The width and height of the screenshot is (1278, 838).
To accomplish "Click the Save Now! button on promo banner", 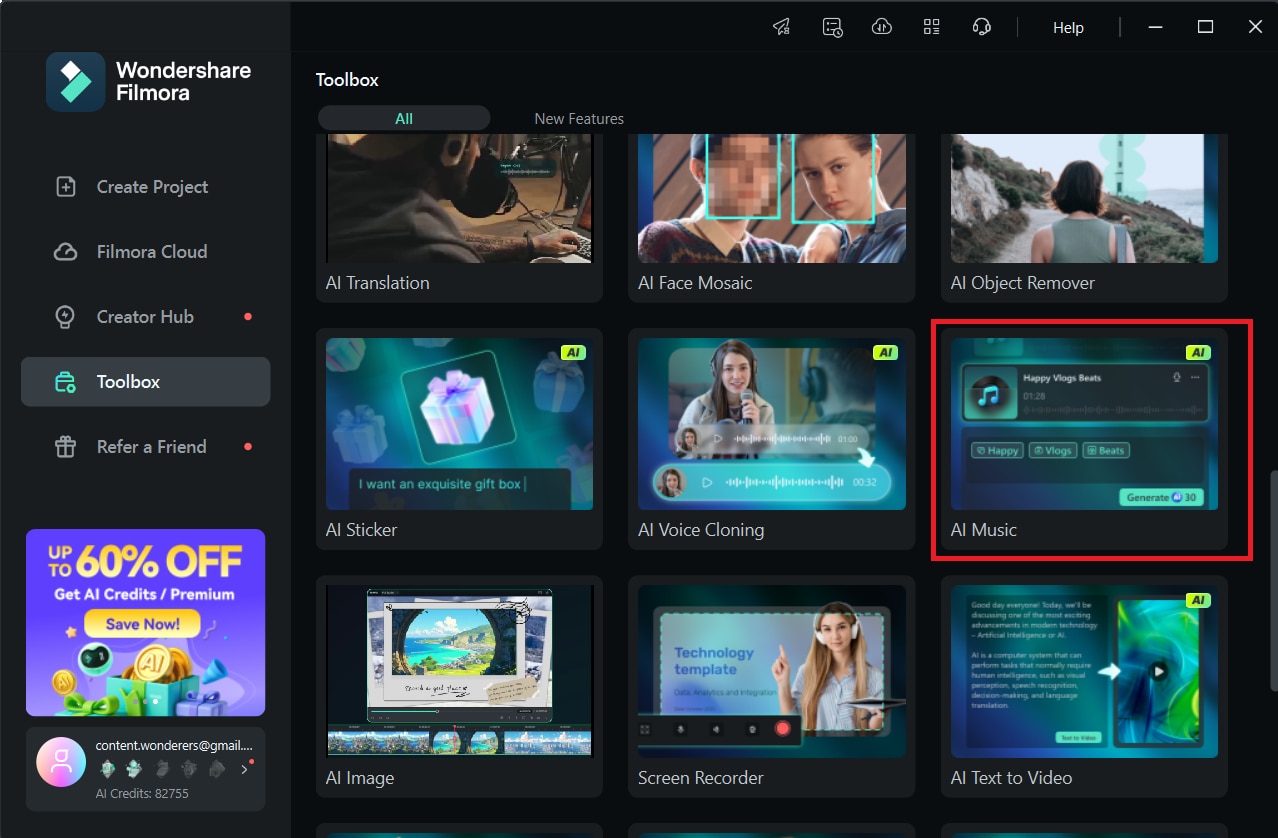I will point(142,624).
